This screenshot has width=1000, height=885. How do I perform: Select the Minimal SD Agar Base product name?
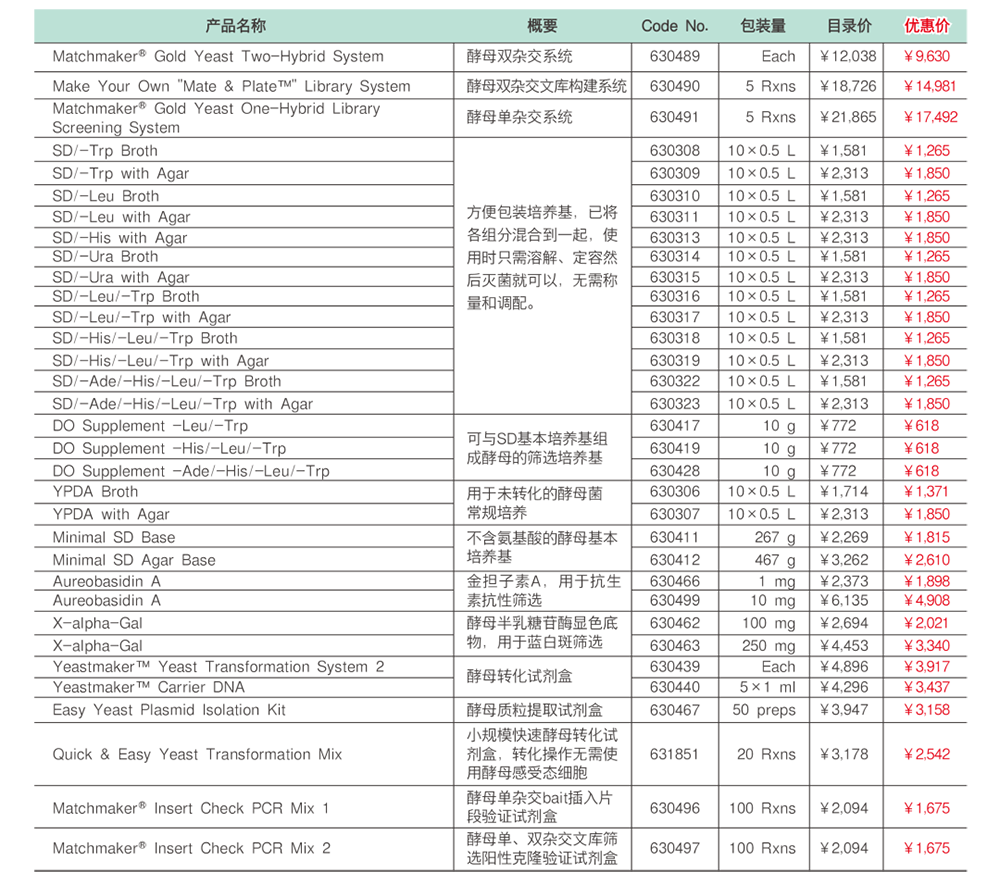coord(134,560)
